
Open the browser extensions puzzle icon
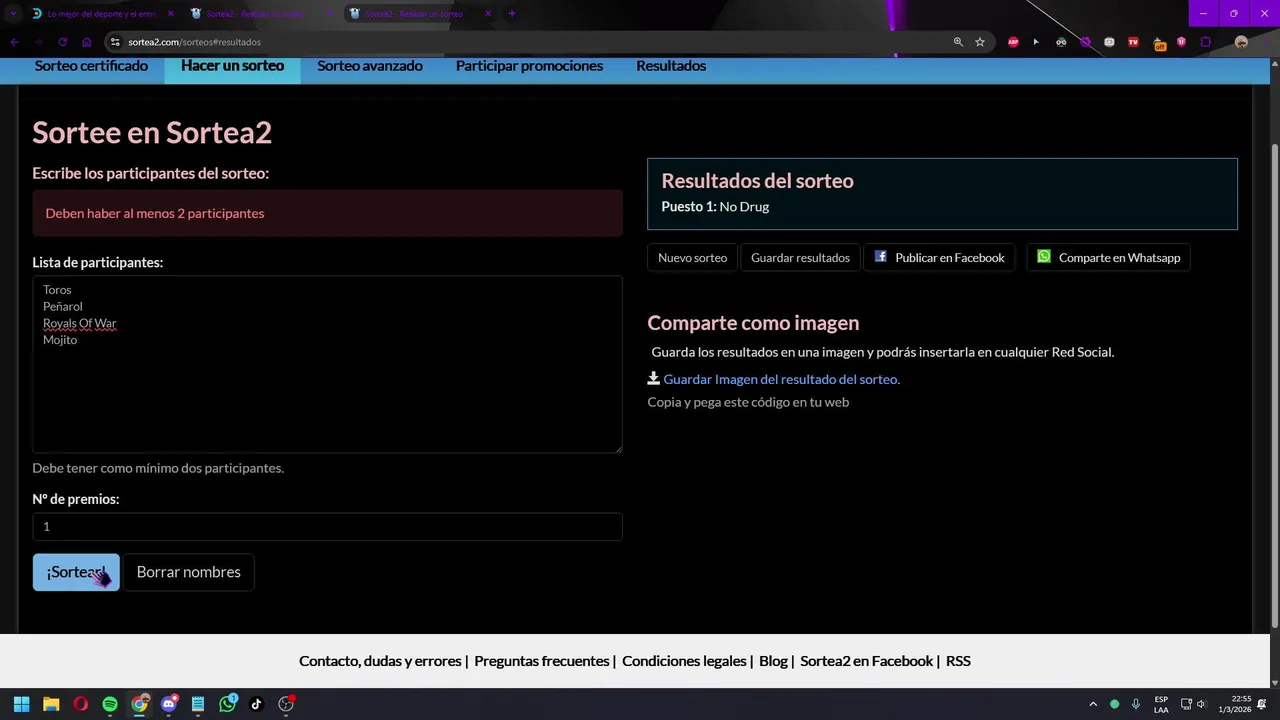(1205, 42)
